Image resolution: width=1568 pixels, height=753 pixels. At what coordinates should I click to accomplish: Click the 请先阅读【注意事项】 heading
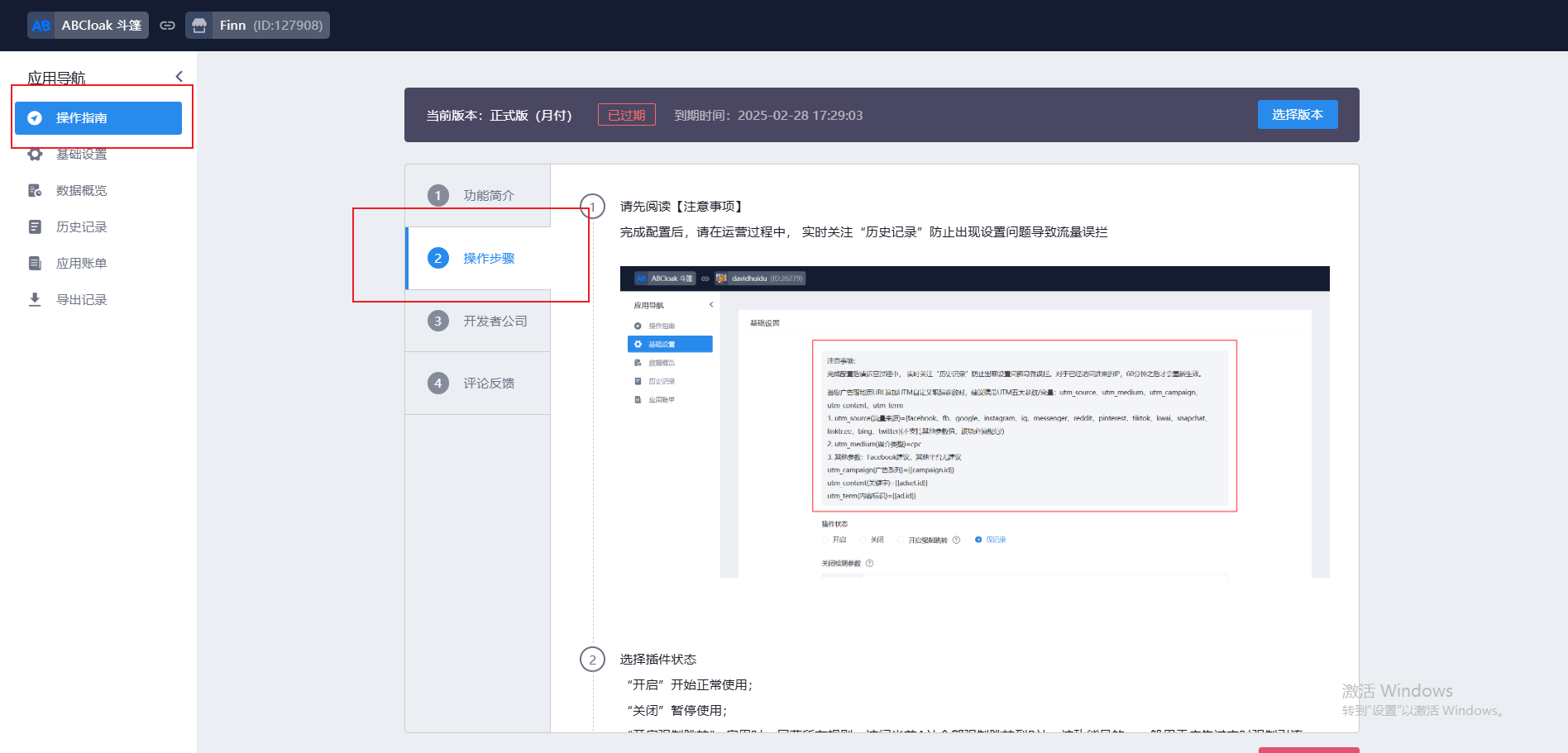(683, 207)
